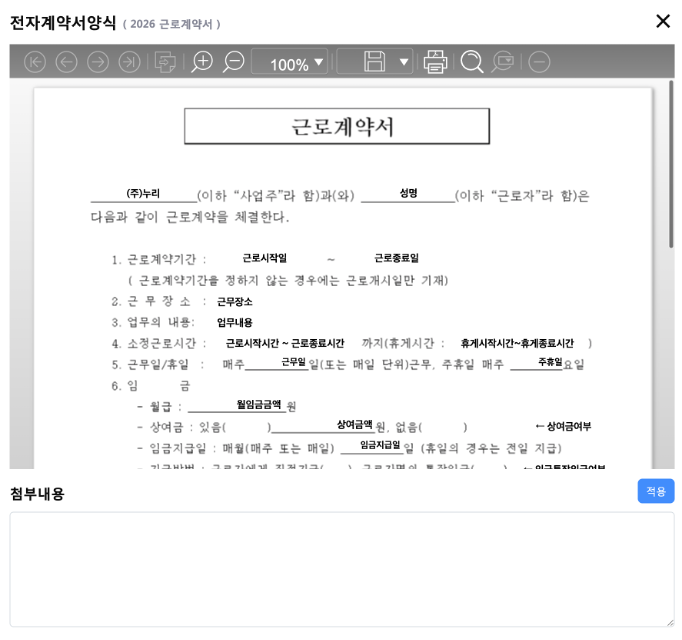Viewport: 682px width, 640px height.
Task: Select the 근로시작일 field in the contract
Action: coord(265,258)
